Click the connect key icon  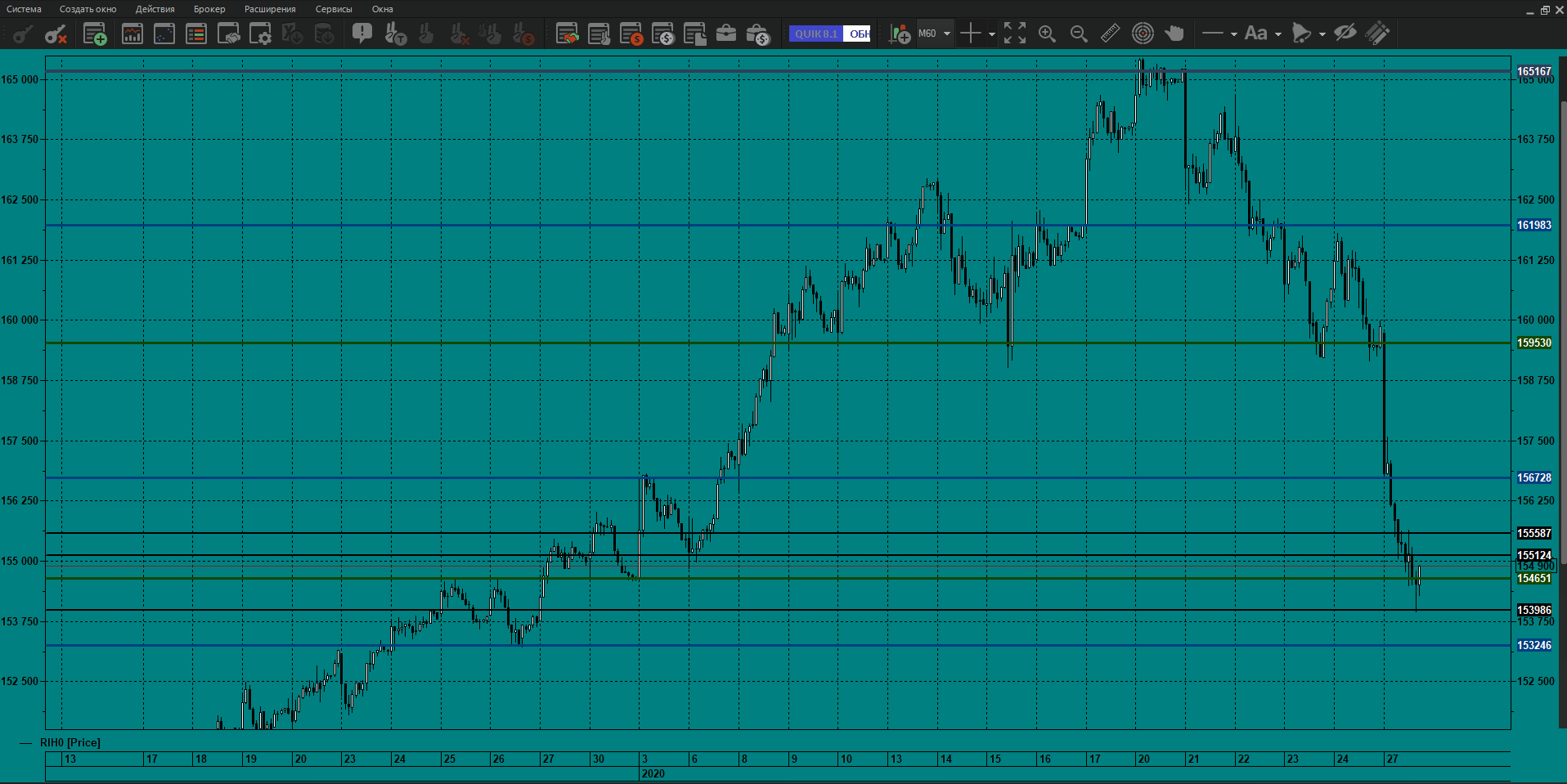point(23,34)
